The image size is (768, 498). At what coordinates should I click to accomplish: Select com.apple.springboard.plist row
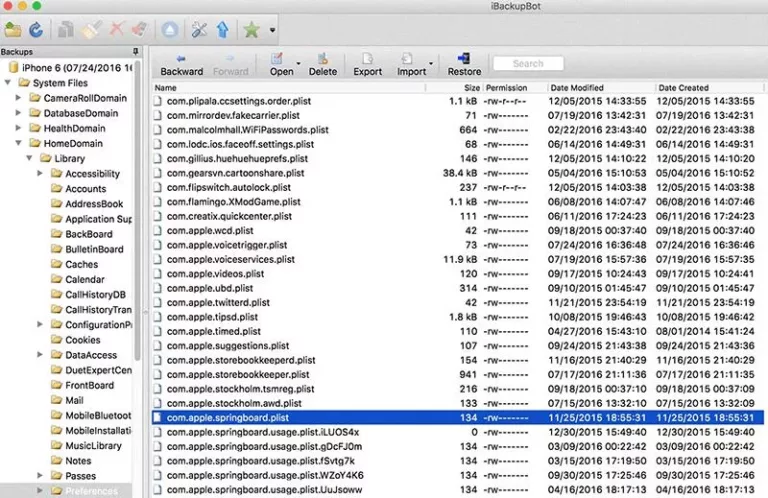[x=457, y=418]
